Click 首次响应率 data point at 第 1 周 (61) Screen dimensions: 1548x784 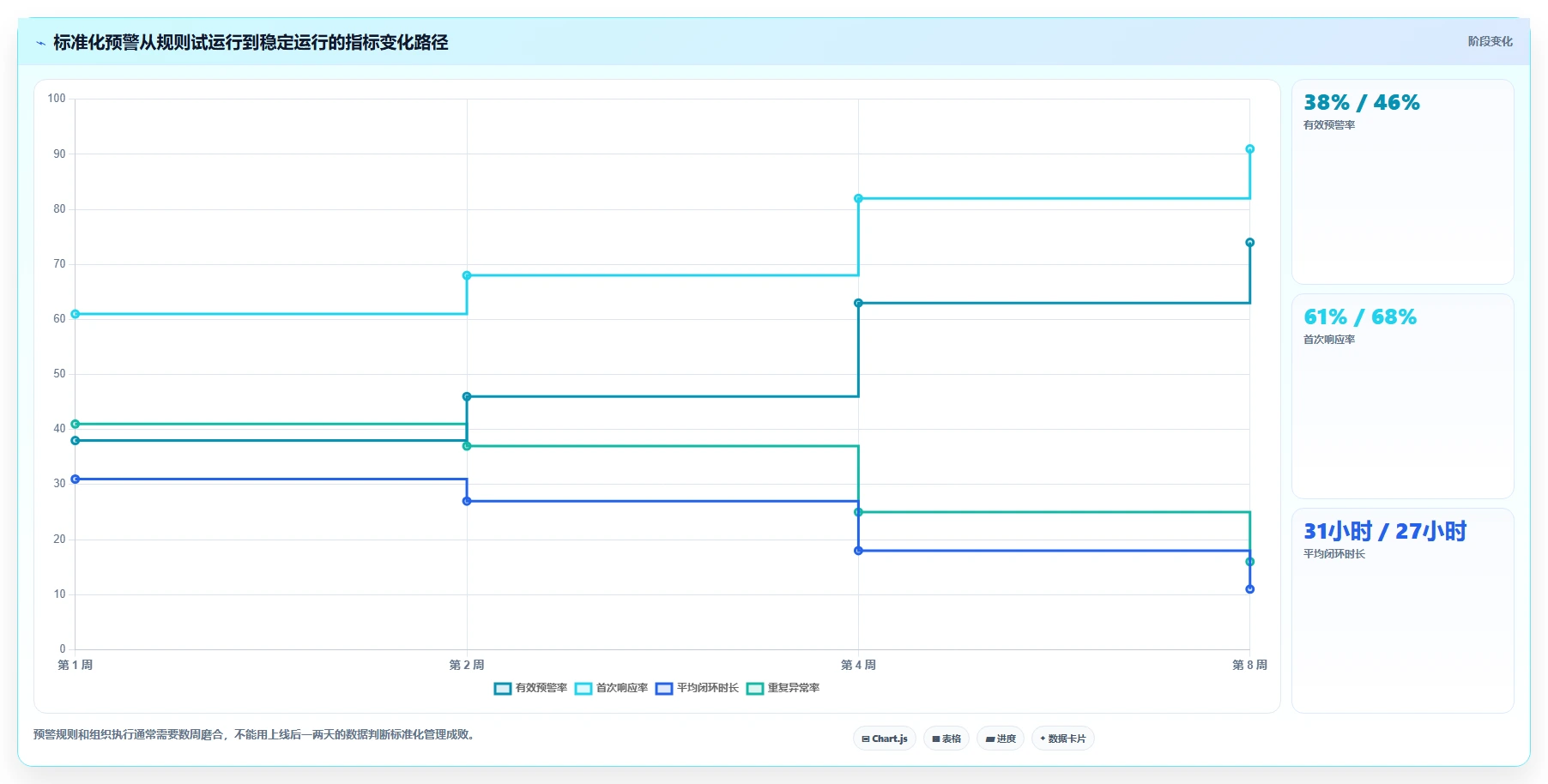pyautogui.click(x=76, y=314)
